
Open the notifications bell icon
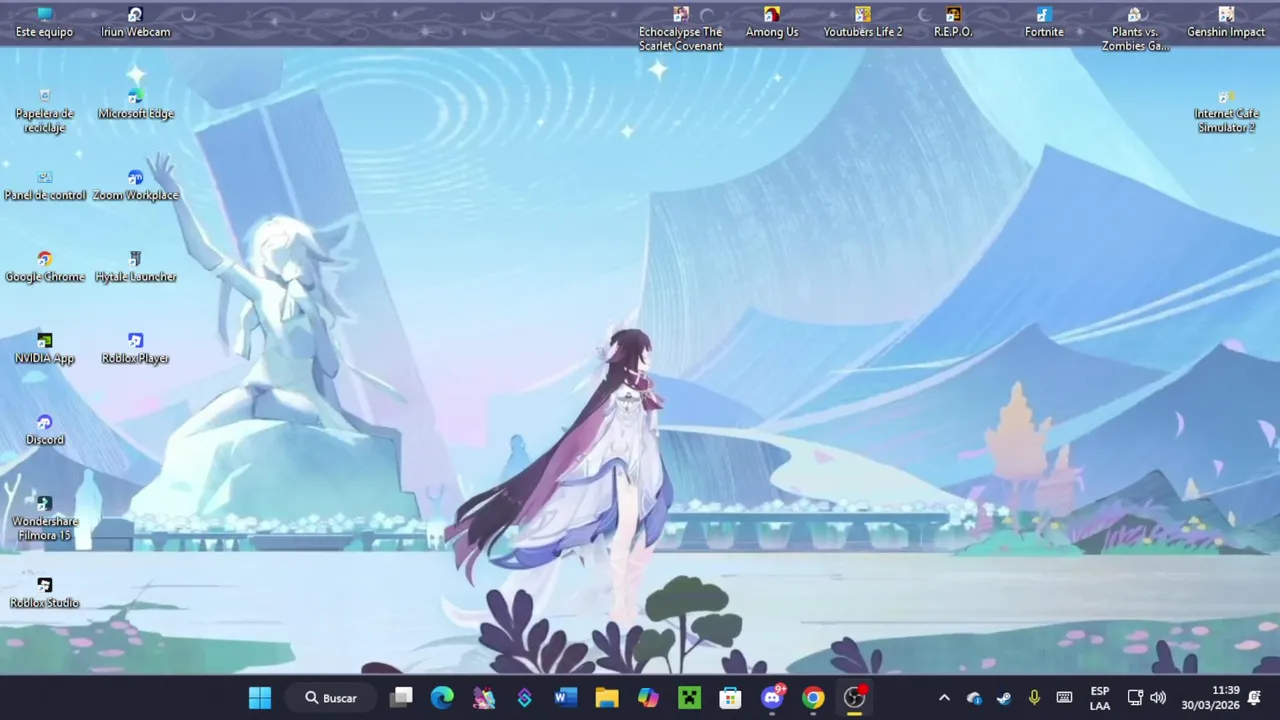click(1255, 698)
